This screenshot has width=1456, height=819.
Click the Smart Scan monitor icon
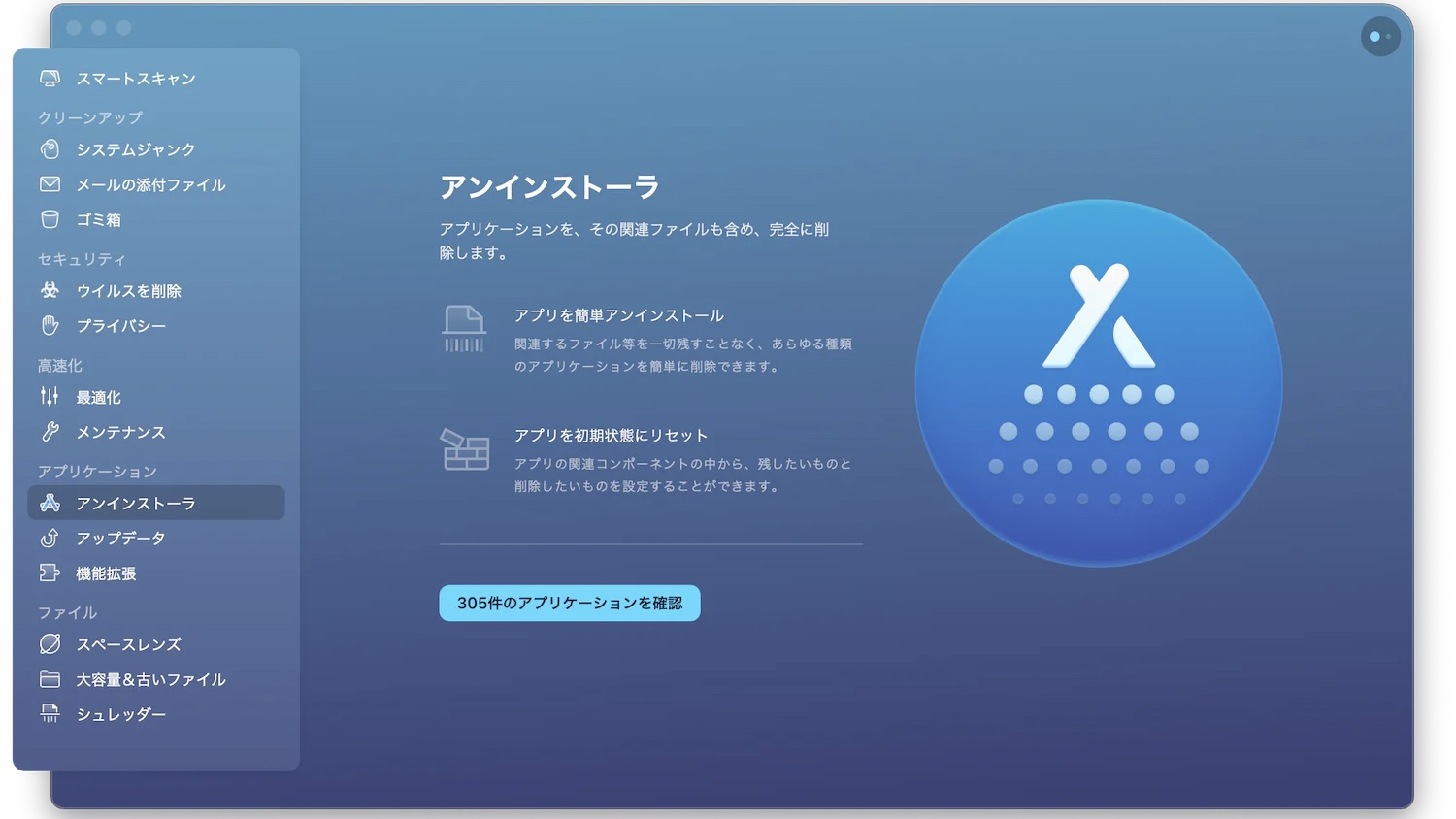tap(50, 79)
